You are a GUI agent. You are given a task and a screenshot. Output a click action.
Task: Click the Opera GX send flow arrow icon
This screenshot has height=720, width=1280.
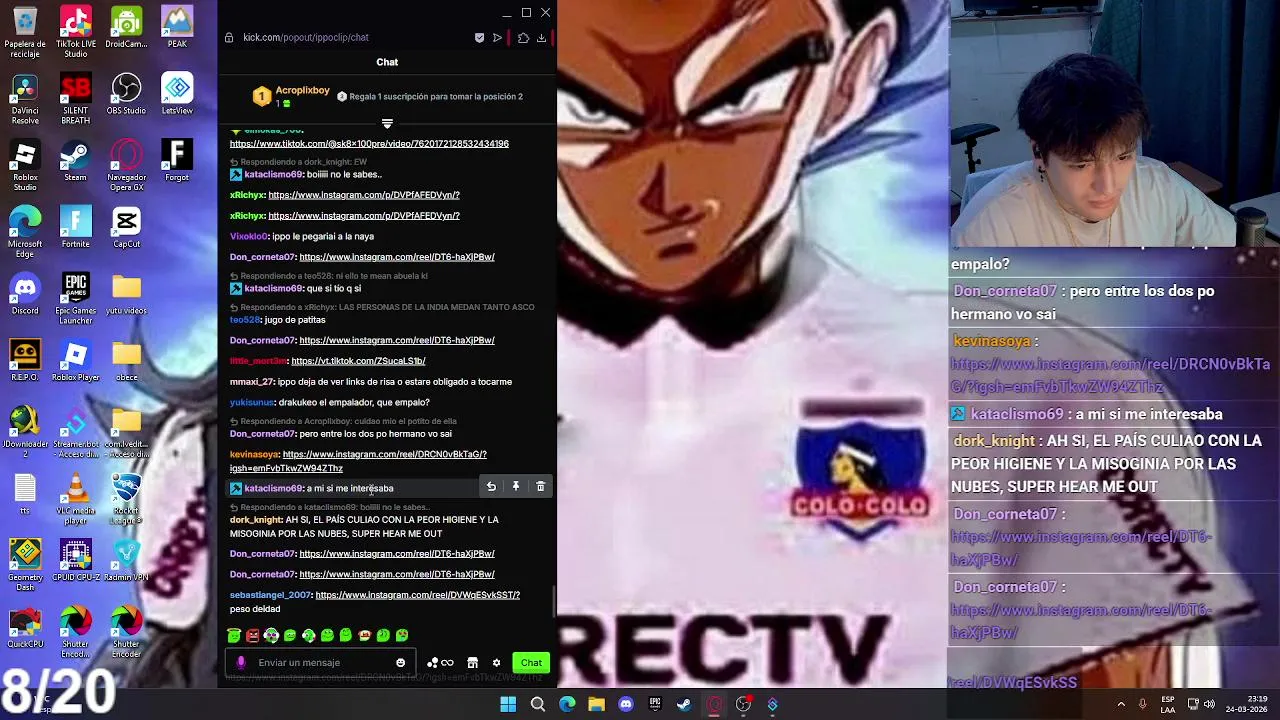[x=497, y=37]
